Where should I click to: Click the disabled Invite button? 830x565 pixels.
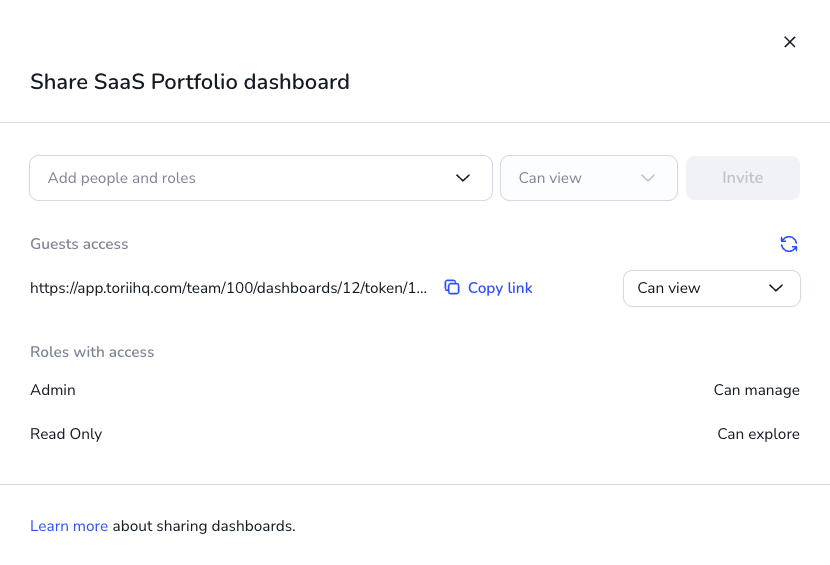click(742, 178)
